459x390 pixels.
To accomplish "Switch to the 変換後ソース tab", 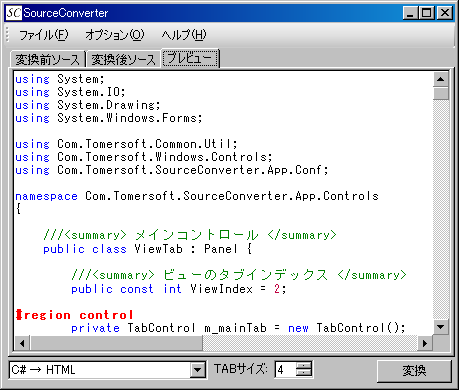I will pos(124,59).
